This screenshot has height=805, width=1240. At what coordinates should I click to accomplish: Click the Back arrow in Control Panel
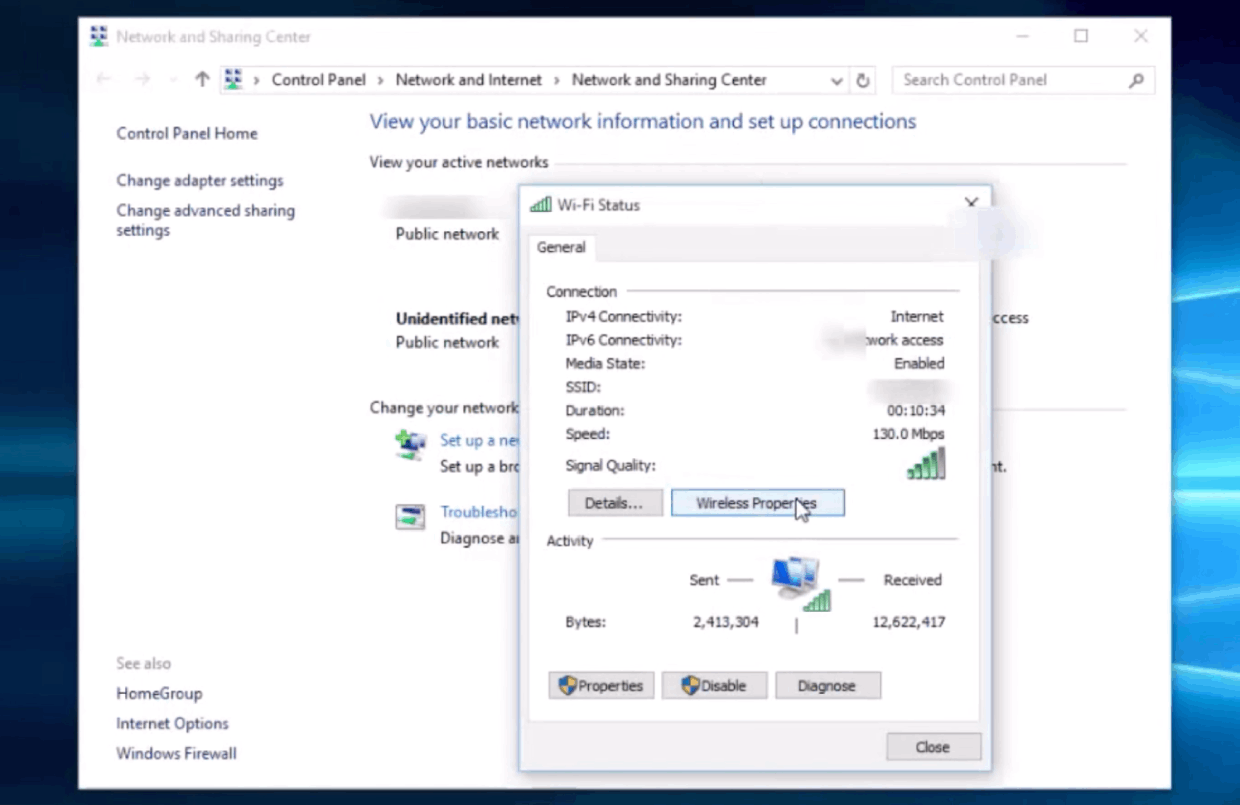(x=103, y=80)
